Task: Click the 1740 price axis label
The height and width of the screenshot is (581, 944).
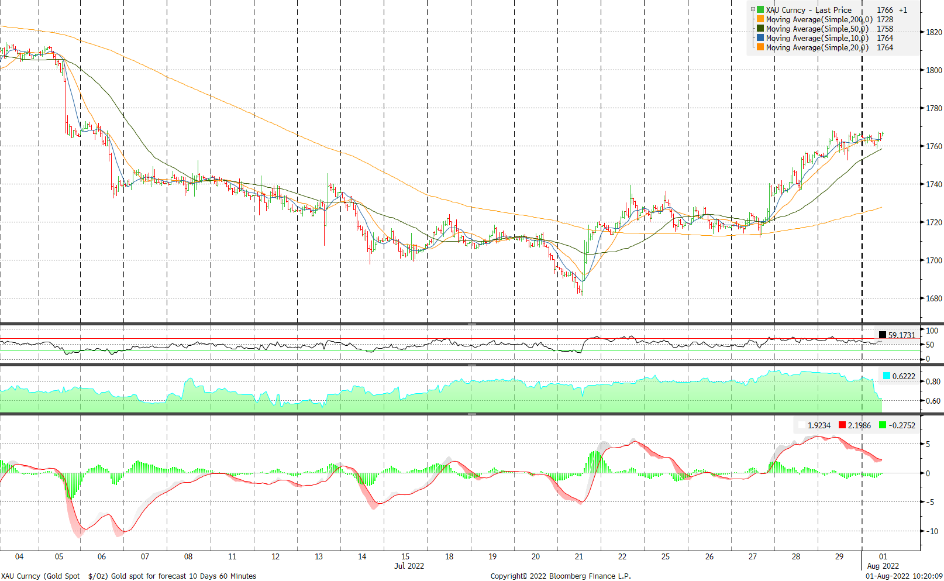Action: coord(934,184)
